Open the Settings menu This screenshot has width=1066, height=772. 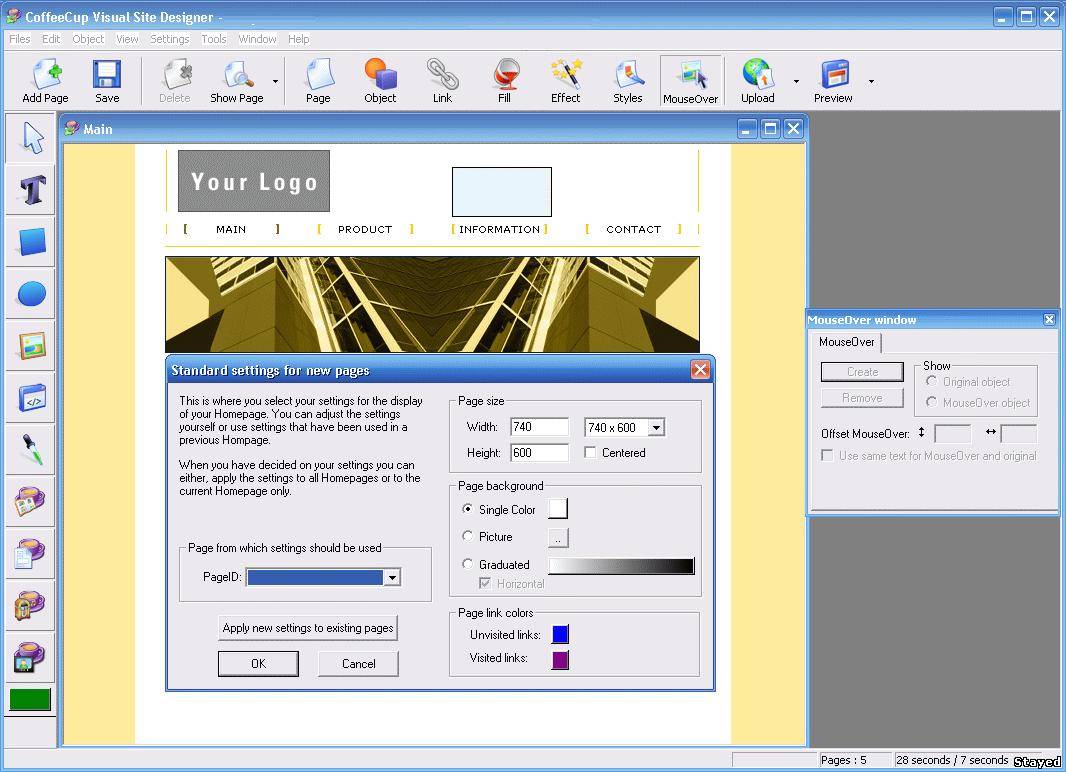pyautogui.click(x=170, y=39)
